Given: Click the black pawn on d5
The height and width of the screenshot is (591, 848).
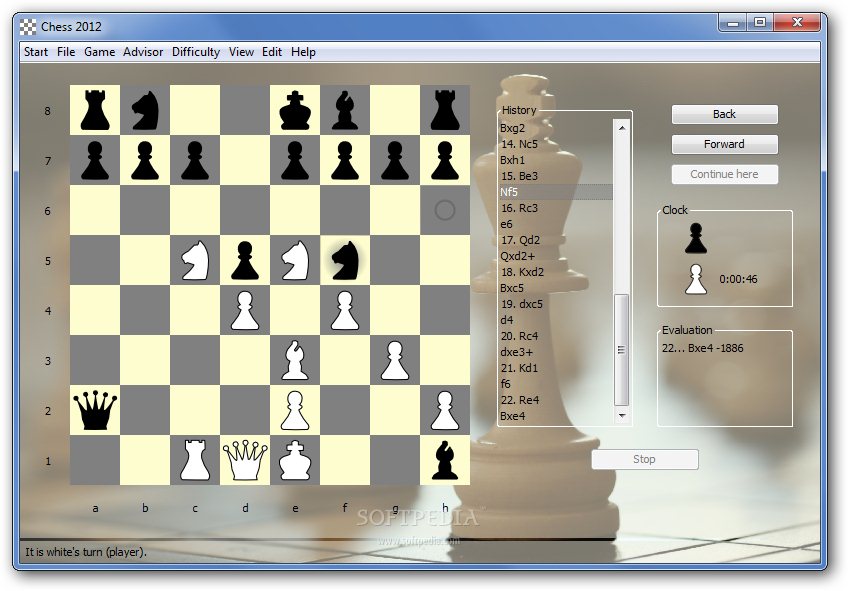Looking at the screenshot, I should pyautogui.click(x=245, y=261).
